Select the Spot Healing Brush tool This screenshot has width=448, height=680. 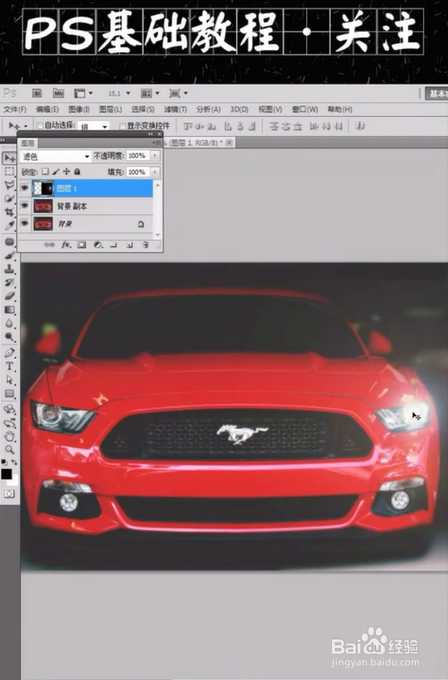(9, 242)
